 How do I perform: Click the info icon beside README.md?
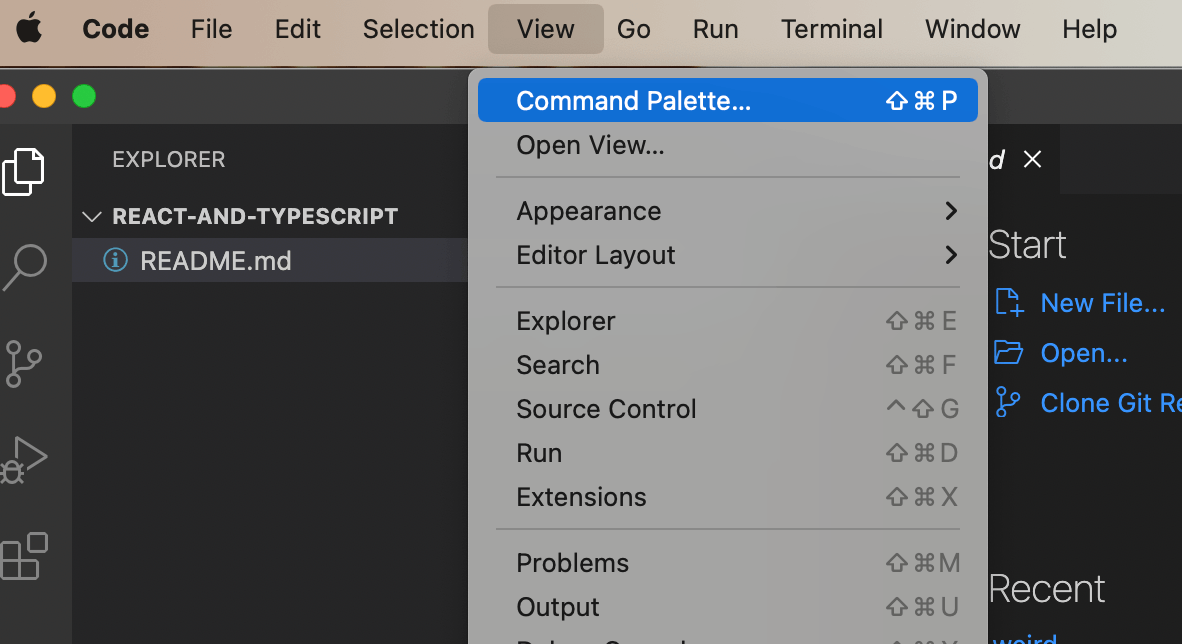point(115,260)
